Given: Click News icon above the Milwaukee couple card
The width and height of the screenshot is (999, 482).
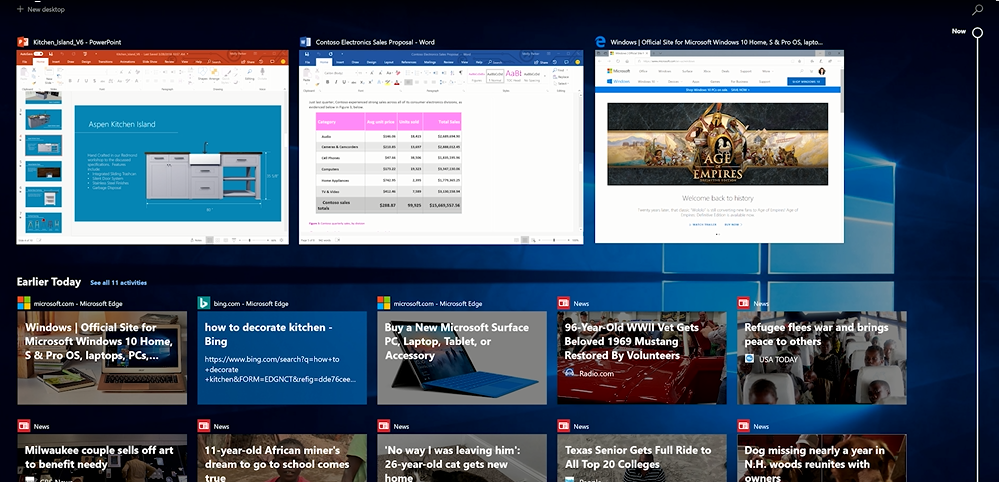Looking at the screenshot, I should 24,426.
